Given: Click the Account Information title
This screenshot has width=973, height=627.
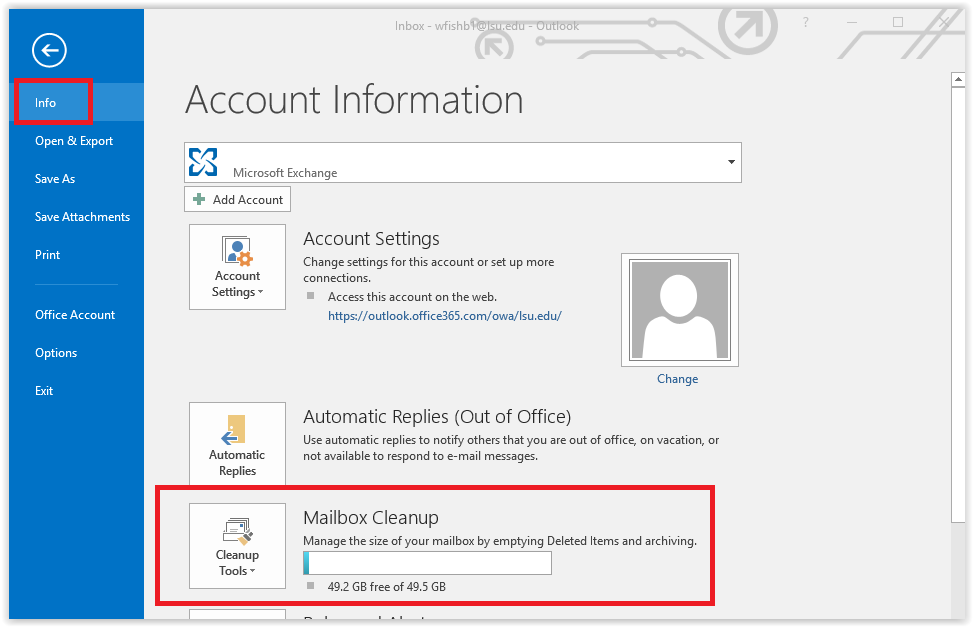Looking at the screenshot, I should 354,99.
